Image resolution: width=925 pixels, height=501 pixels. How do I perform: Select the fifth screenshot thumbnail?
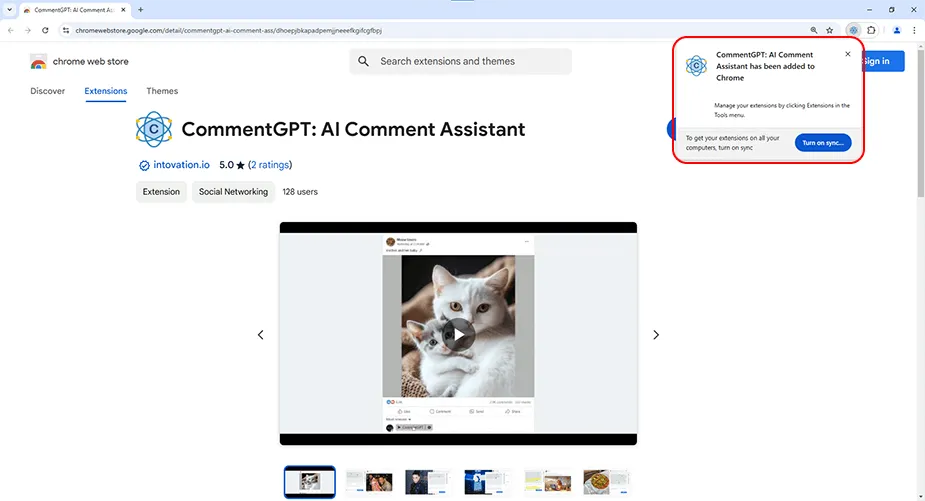[x=548, y=482]
